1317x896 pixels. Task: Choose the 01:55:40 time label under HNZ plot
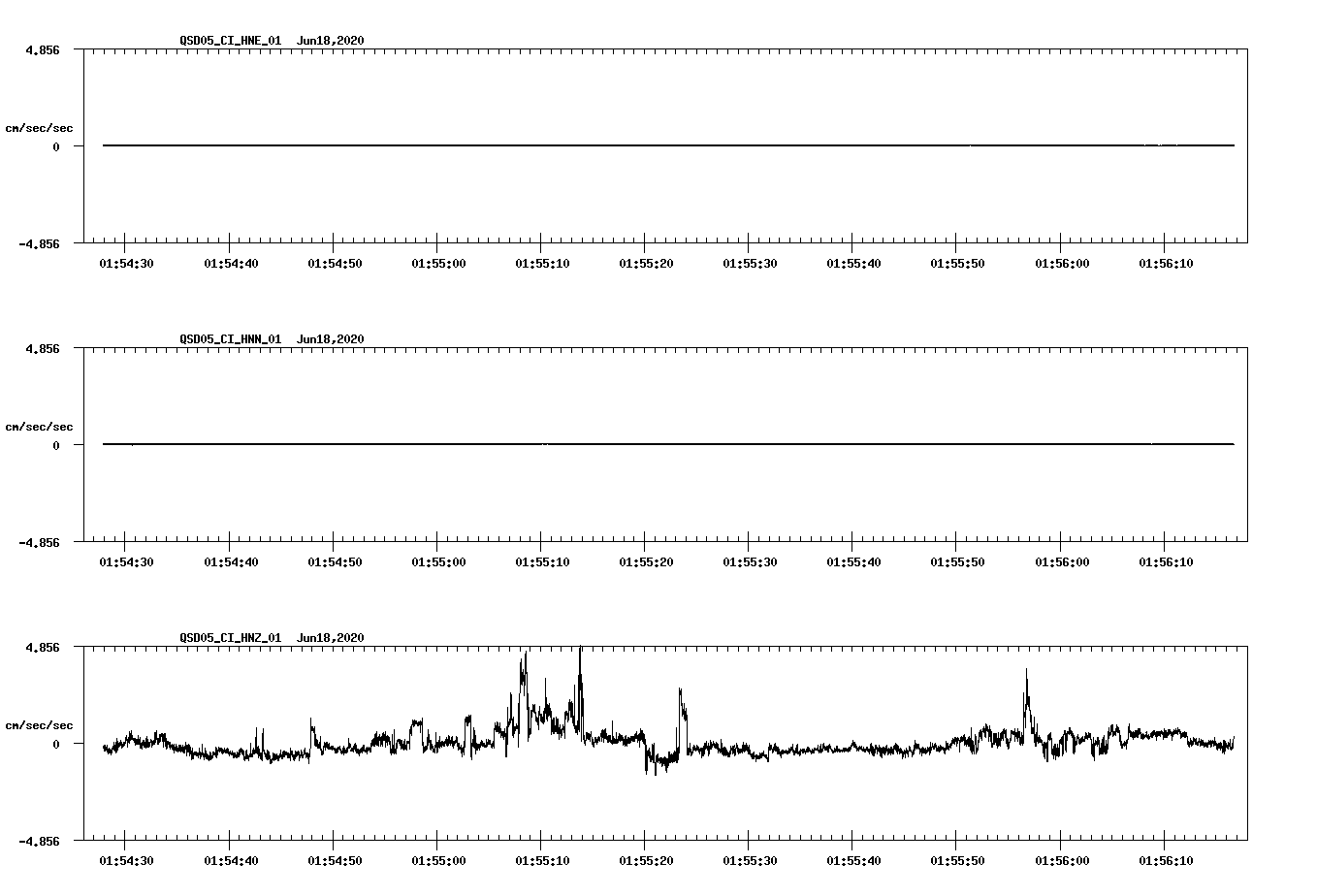853,861
